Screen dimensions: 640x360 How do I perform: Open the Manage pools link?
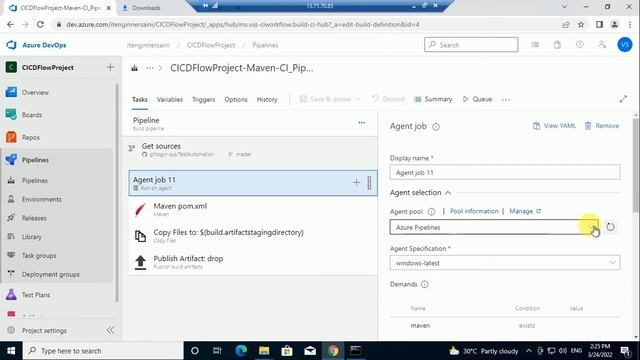pos(525,211)
